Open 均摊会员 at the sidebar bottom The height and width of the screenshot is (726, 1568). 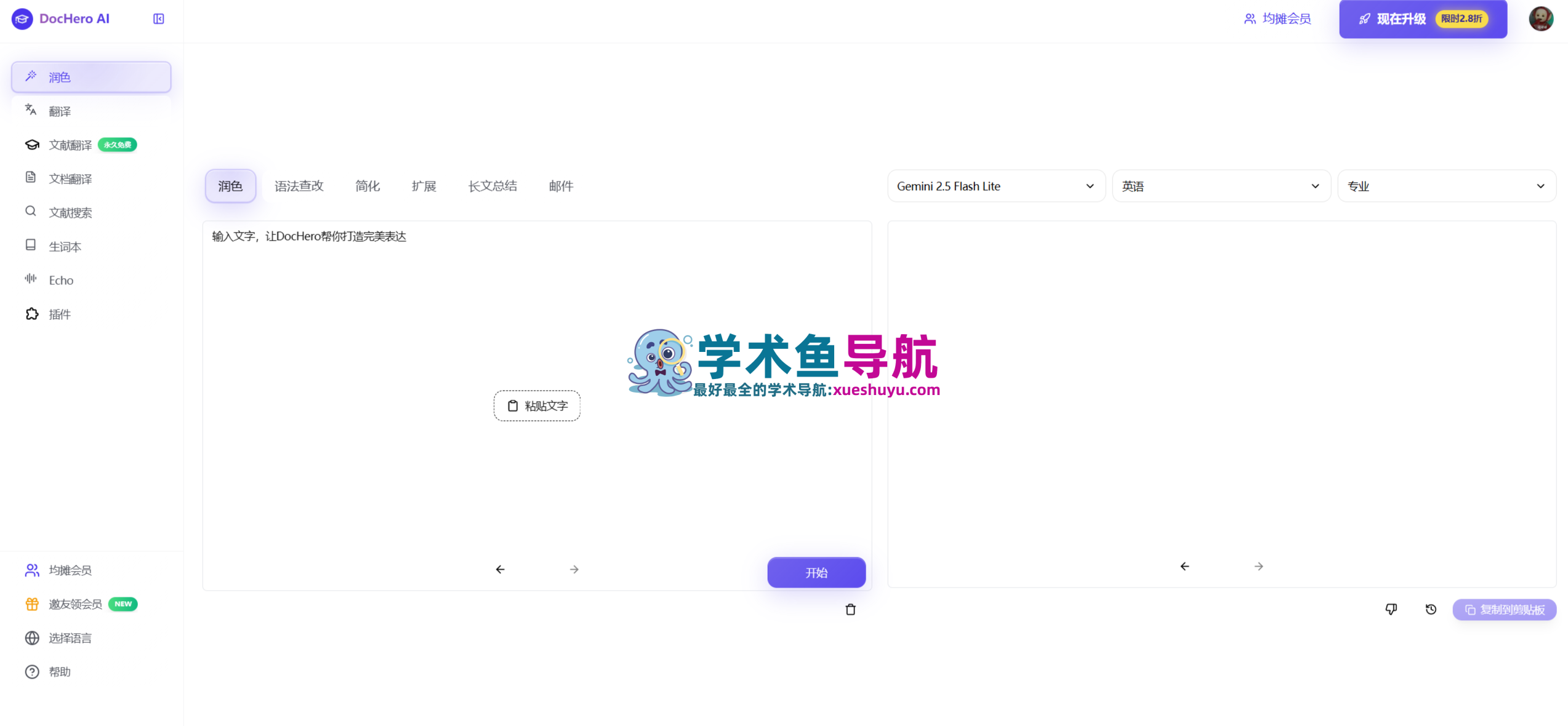[91, 570]
